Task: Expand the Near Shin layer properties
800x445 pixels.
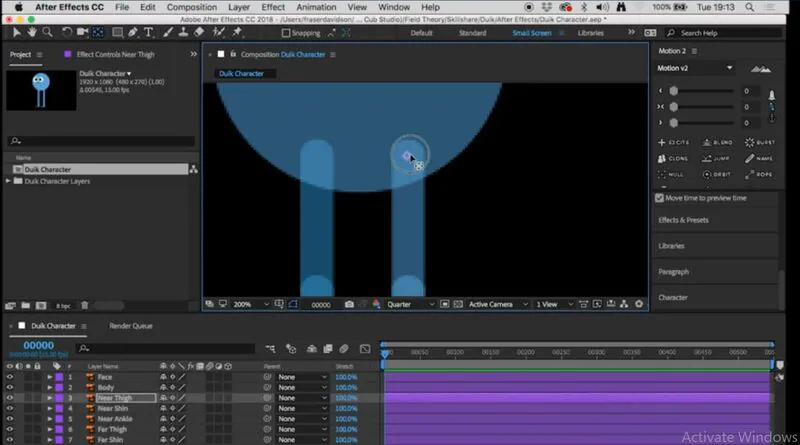Action: click(x=49, y=408)
